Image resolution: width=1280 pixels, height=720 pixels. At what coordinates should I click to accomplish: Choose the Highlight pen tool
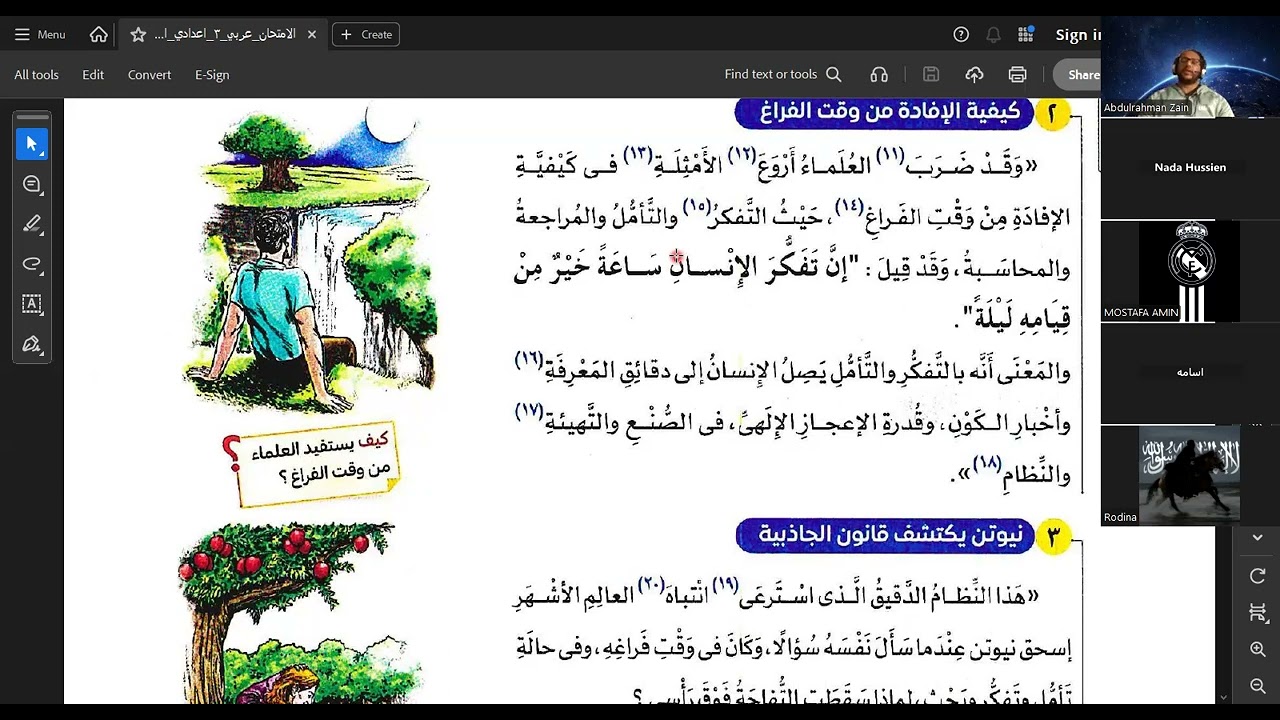coord(31,224)
